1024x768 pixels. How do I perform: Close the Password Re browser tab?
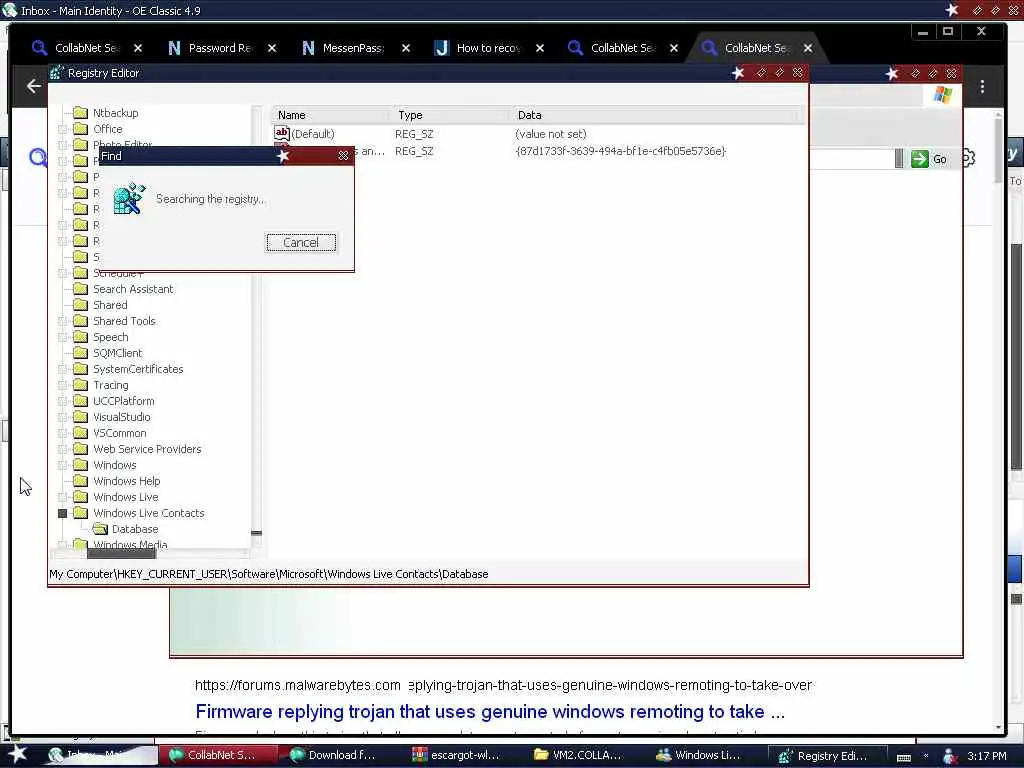(x=272, y=48)
